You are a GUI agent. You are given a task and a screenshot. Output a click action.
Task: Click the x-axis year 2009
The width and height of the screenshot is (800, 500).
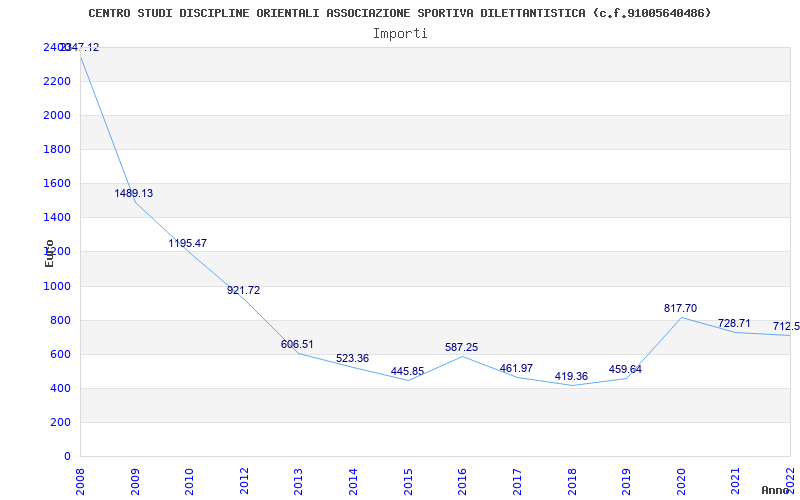(x=135, y=481)
